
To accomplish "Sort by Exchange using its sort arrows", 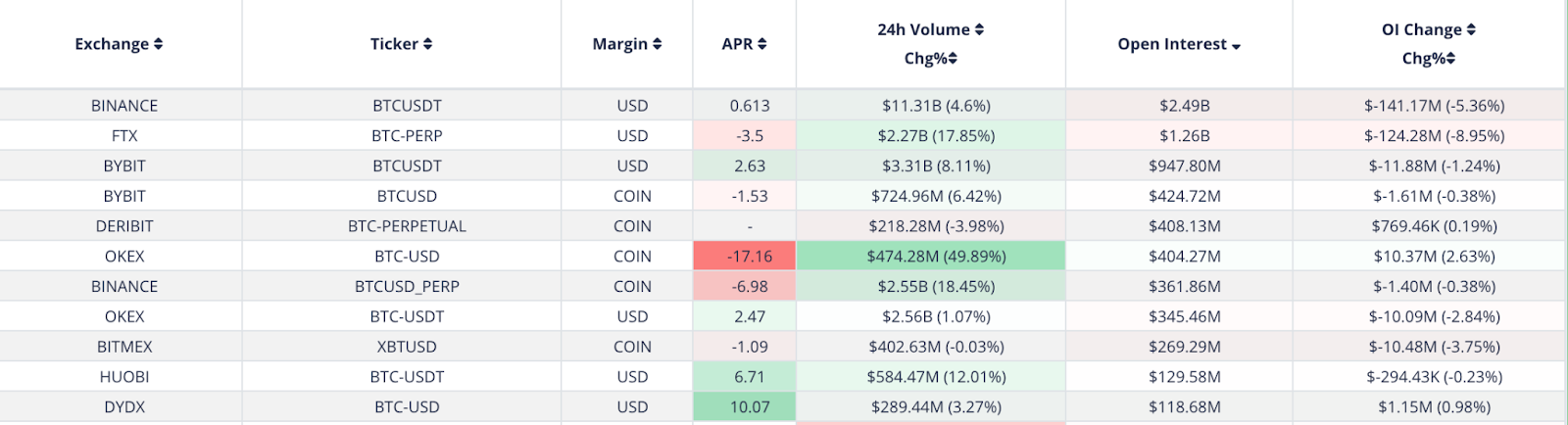I will pyautogui.click(x=159, y=44).
